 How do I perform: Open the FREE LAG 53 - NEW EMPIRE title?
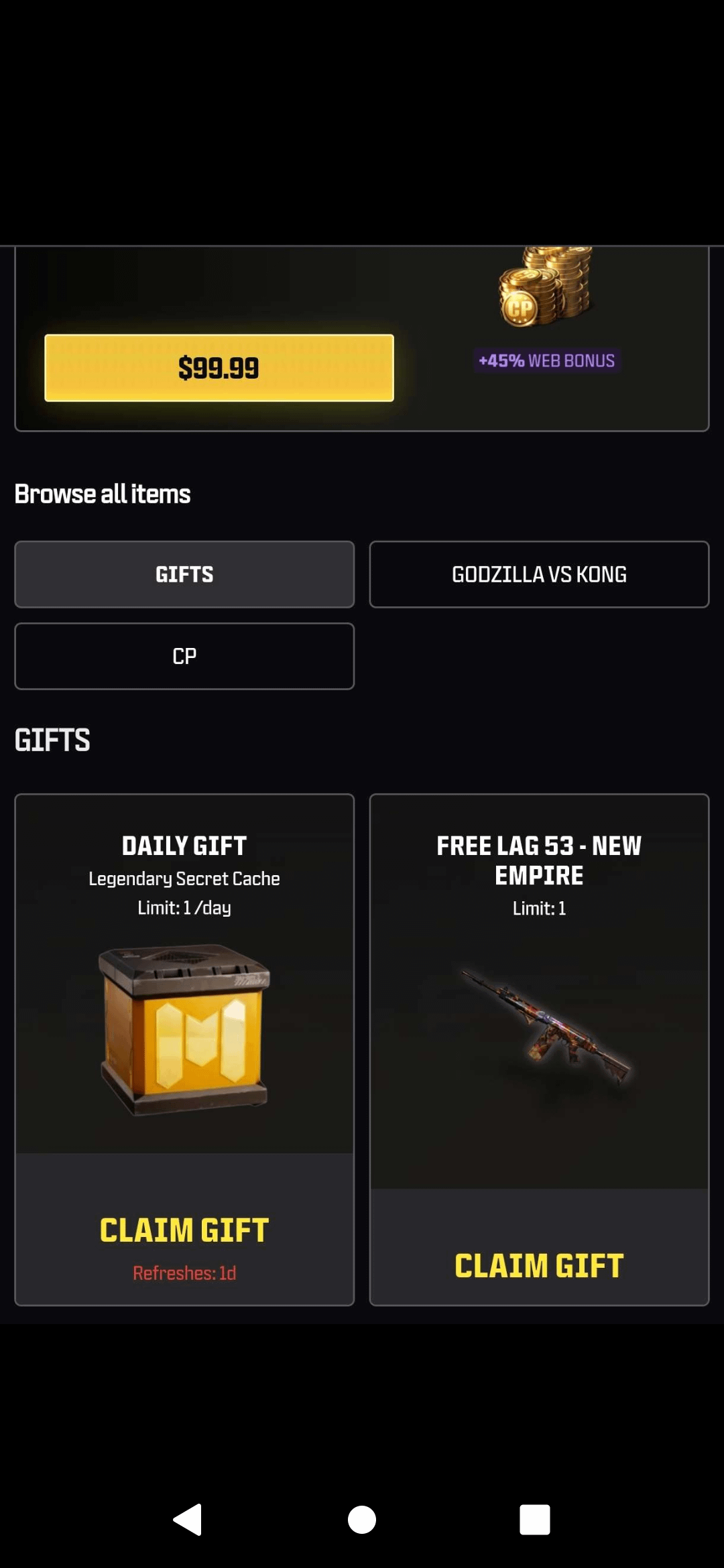(539, 860)
